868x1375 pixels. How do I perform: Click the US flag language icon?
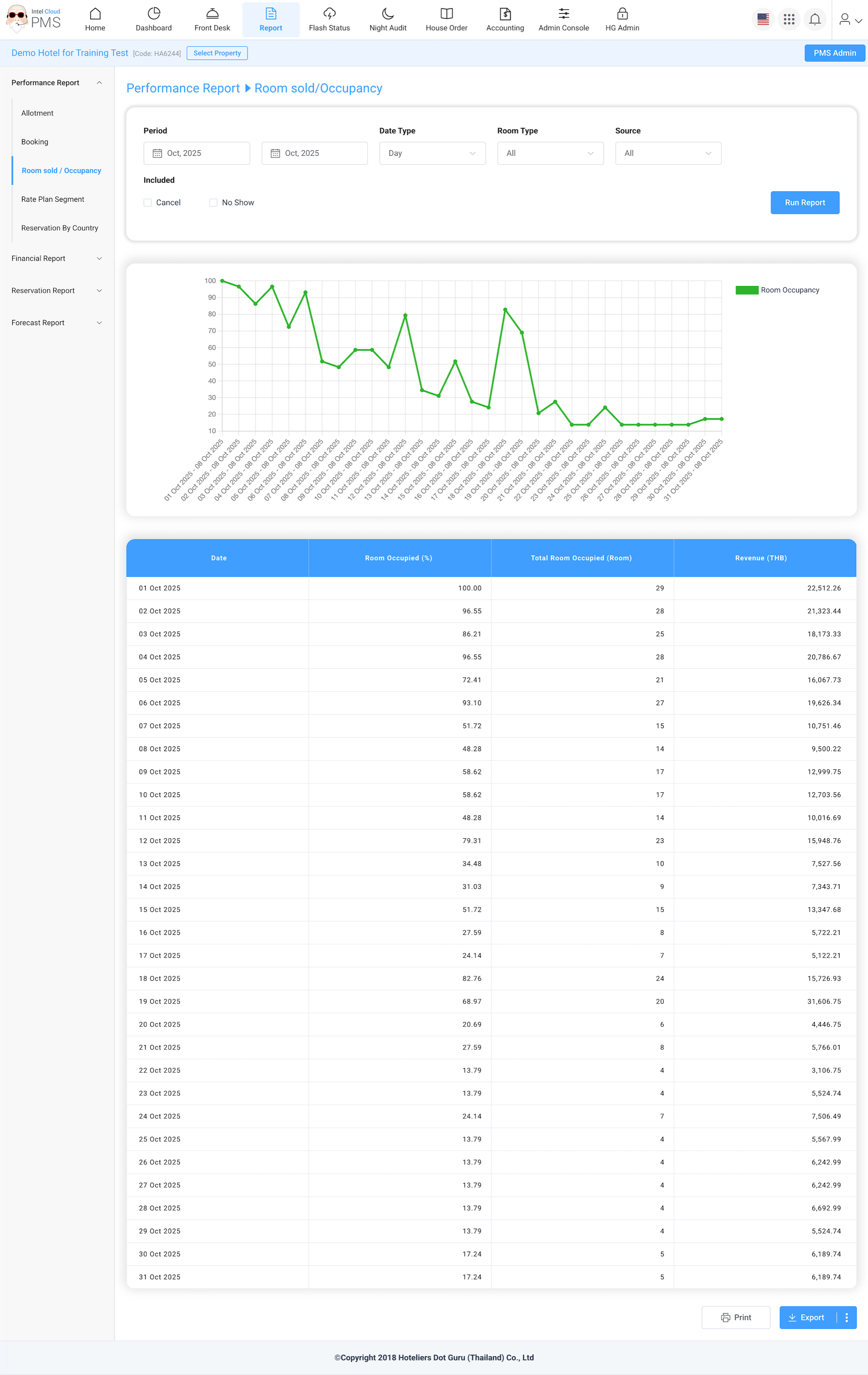[x=763, y=20]
